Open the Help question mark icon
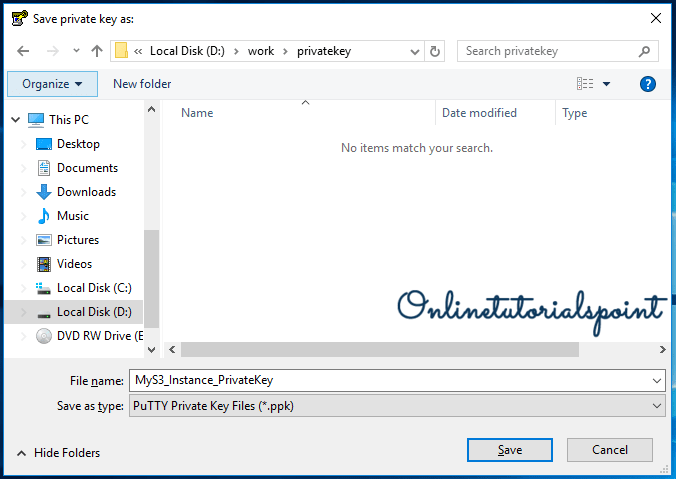The height and width of the screenshot is (479, 676). click(647, 84)
